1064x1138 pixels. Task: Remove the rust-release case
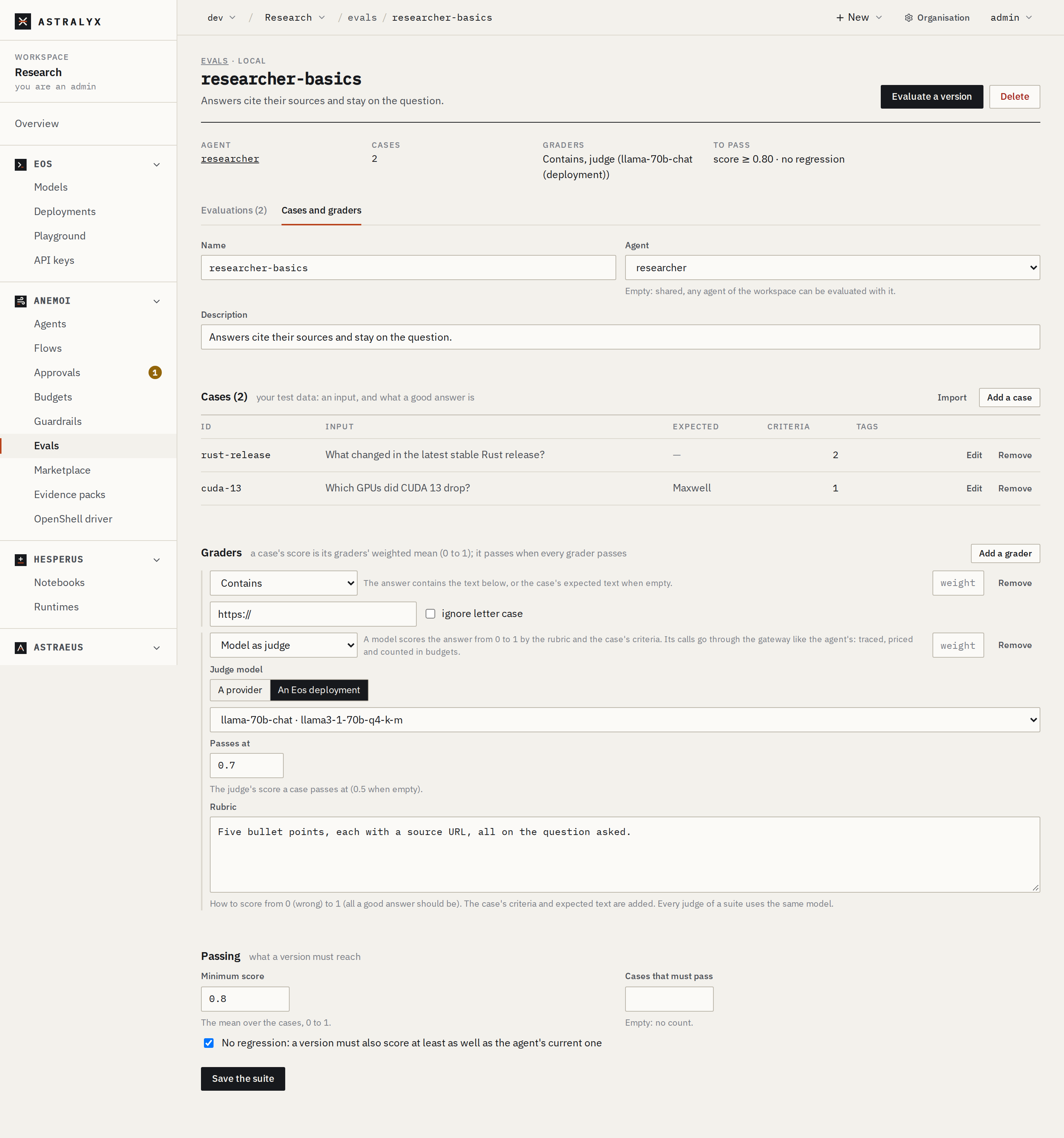tap(1014, 456)
